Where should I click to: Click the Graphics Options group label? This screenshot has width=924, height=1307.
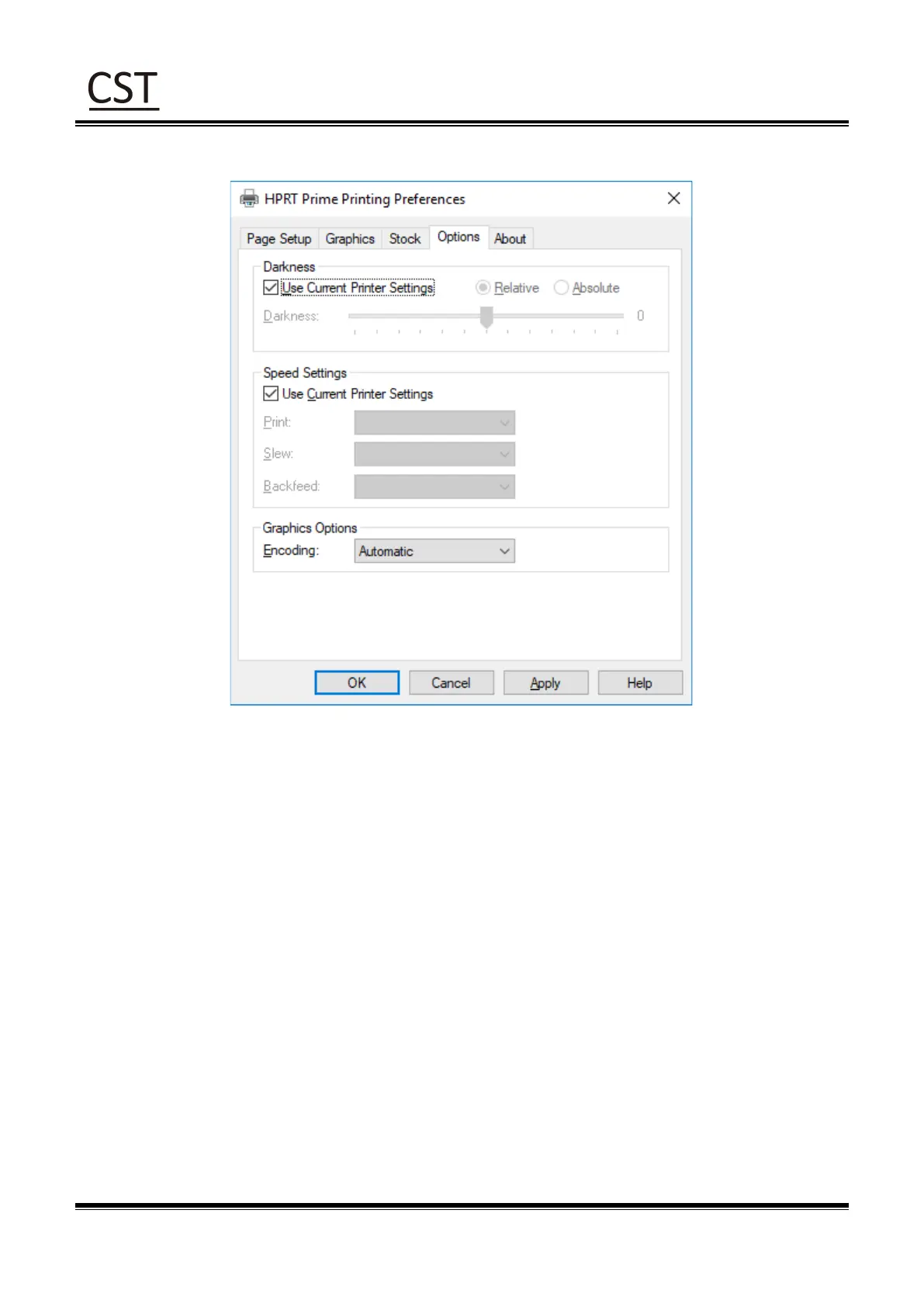coord(310,528)
